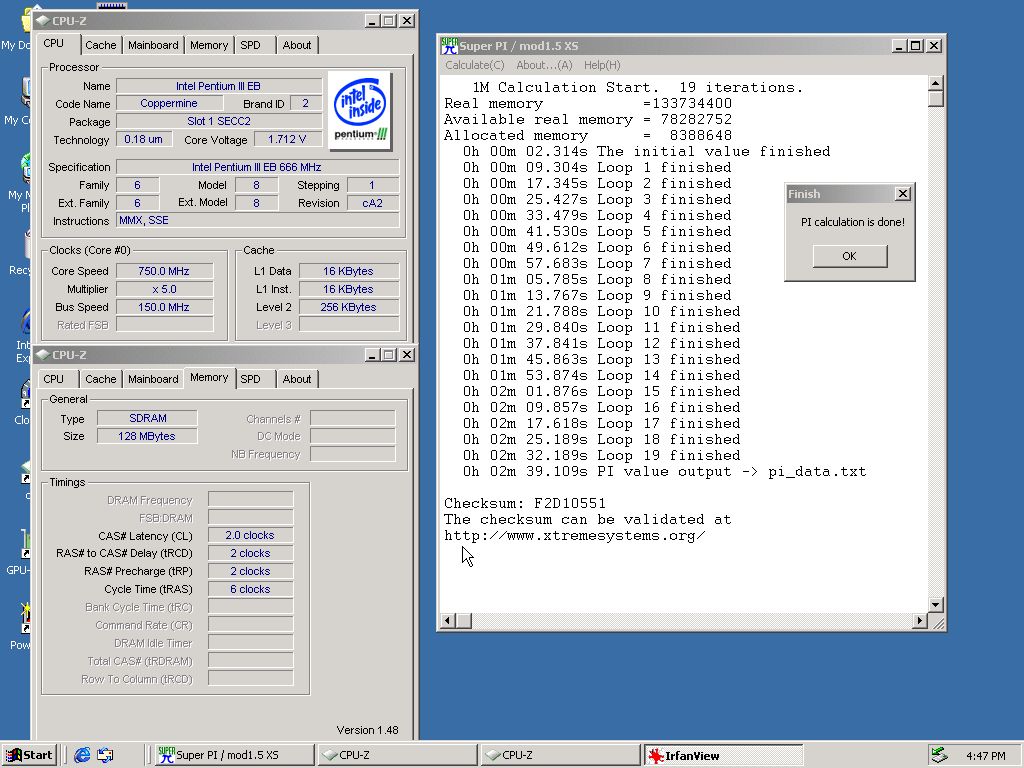Switch to Super PI taskbar button
The width and height of the screenshot is (1024, 768).
pyautogui.click(x=234, y=755)
